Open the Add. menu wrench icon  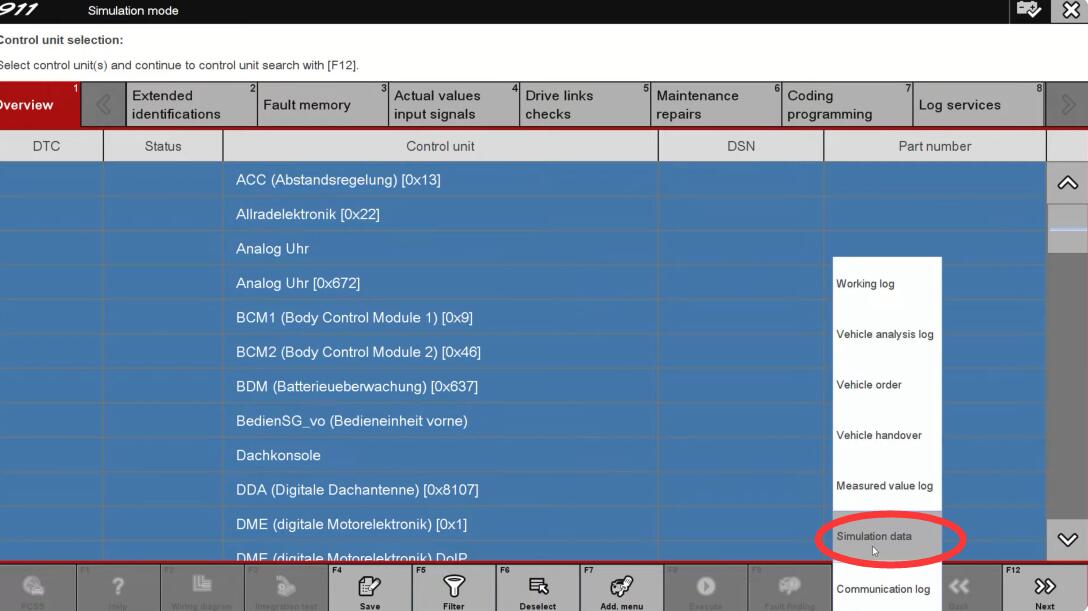click(x=621, y=588)
